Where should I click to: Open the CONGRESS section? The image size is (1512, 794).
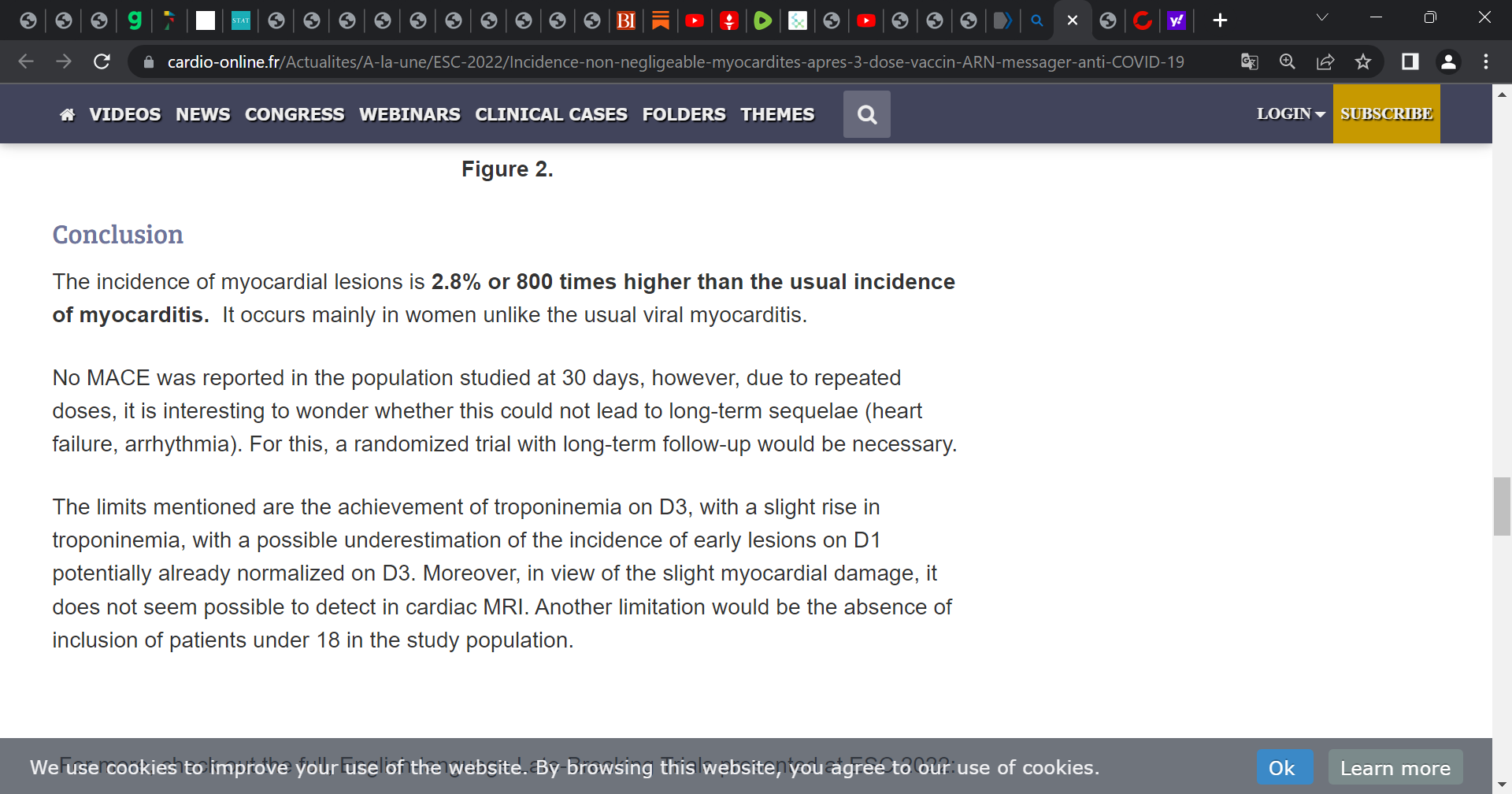pyautogui.click(x=295, y=115)
